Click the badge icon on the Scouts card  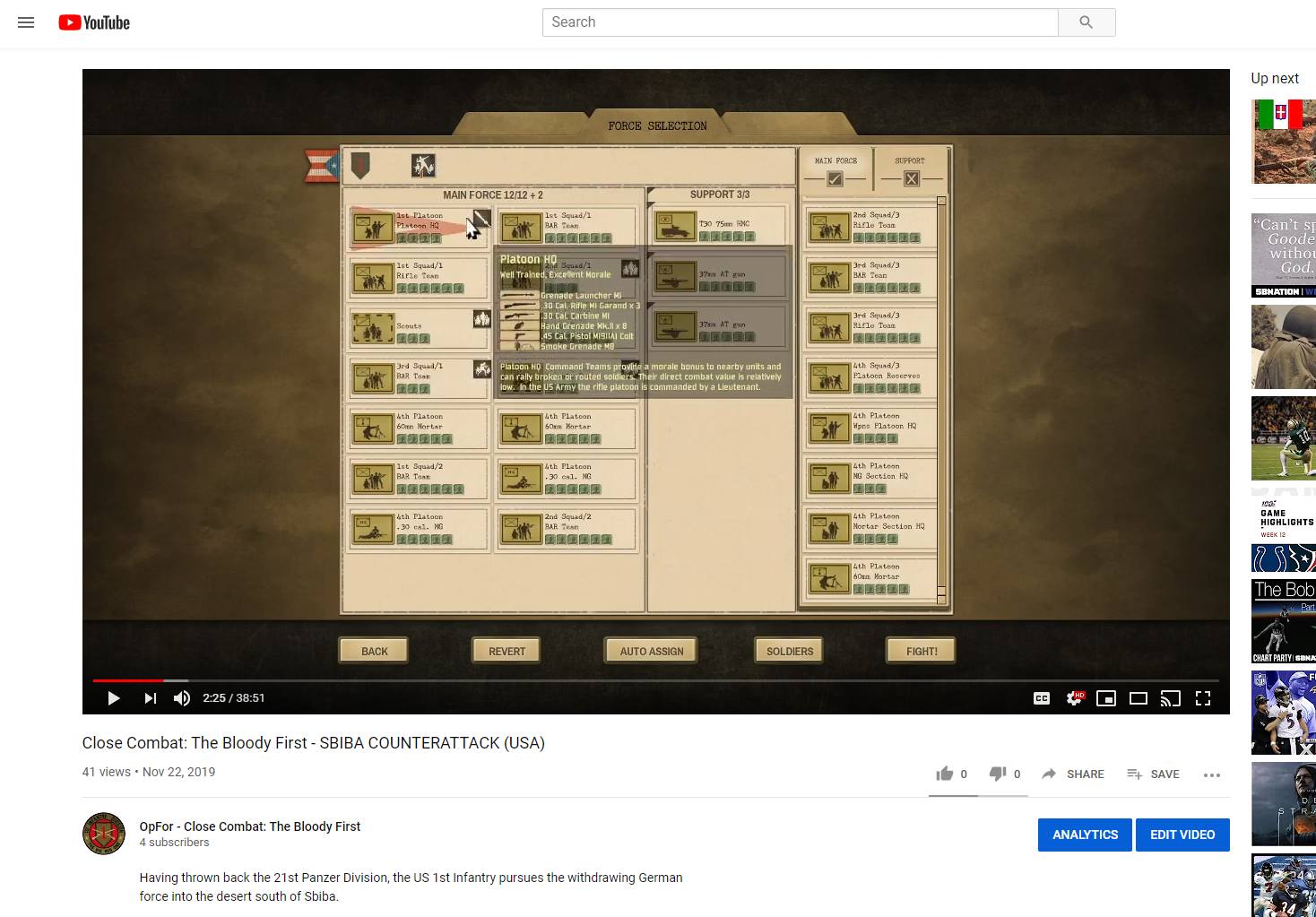[x=482, y=319]
